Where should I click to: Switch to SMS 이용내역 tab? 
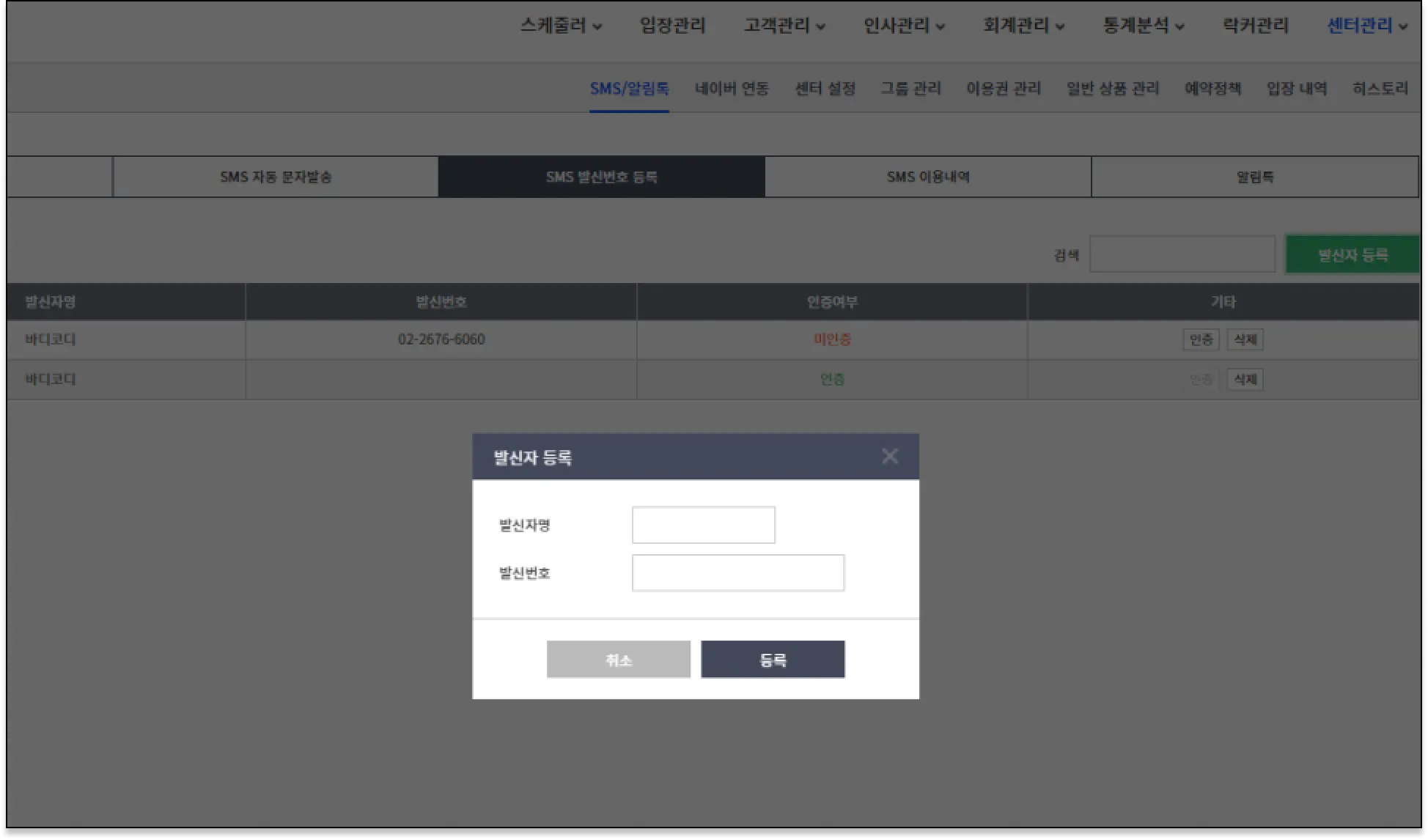click(927, 177)
